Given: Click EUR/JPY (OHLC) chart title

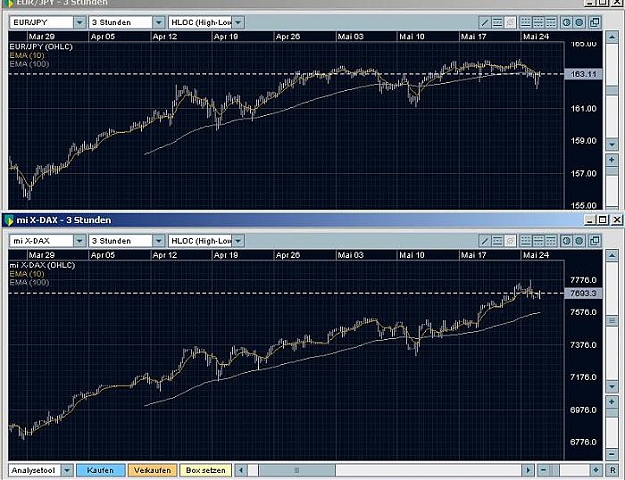Looking at the screenshot, I should tap(41, 47).
